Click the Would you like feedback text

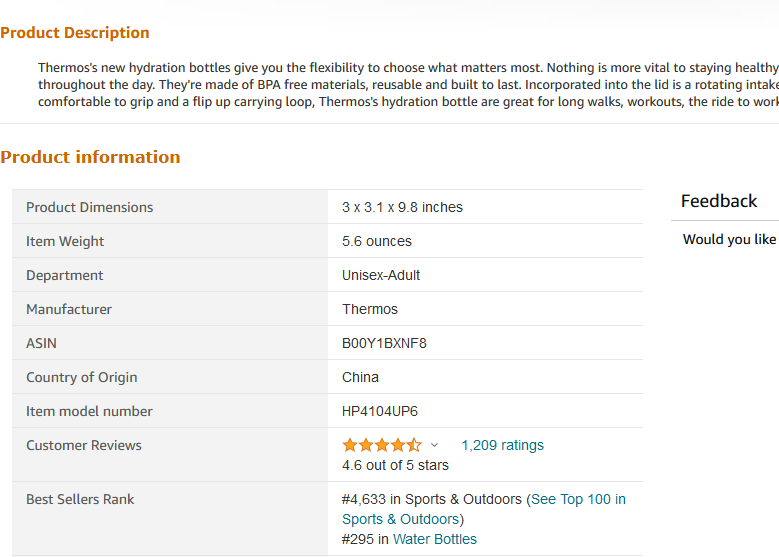pyautogui.click(x=730, y=239)
